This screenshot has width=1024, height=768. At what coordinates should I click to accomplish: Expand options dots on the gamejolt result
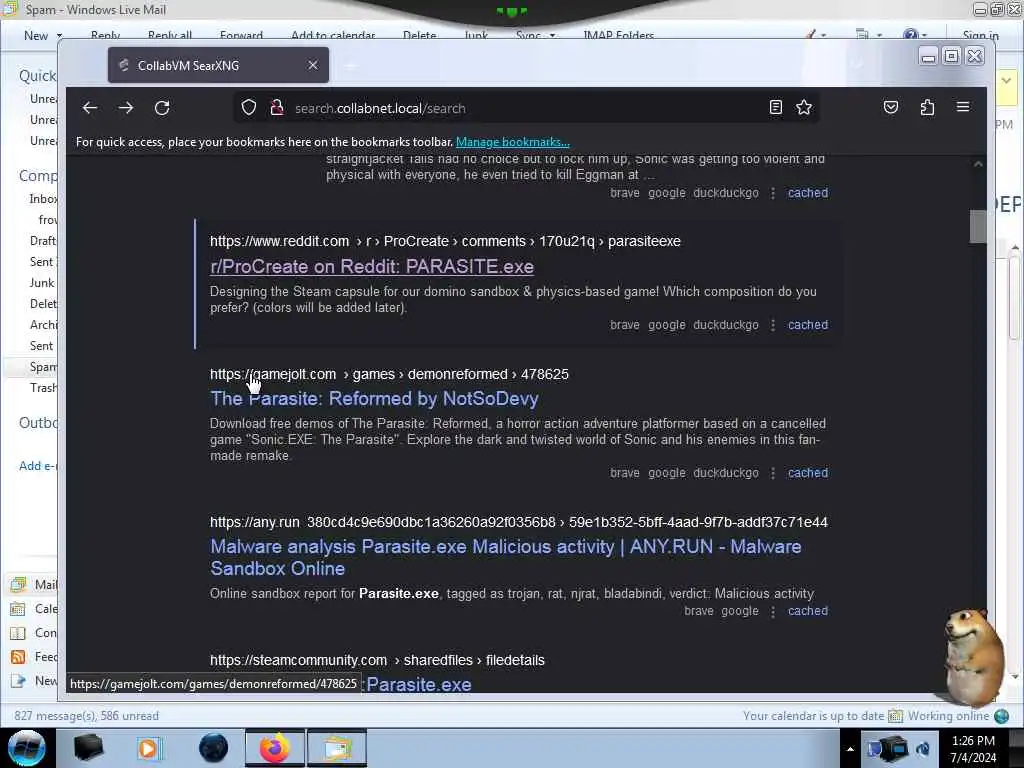coord(773,473)
